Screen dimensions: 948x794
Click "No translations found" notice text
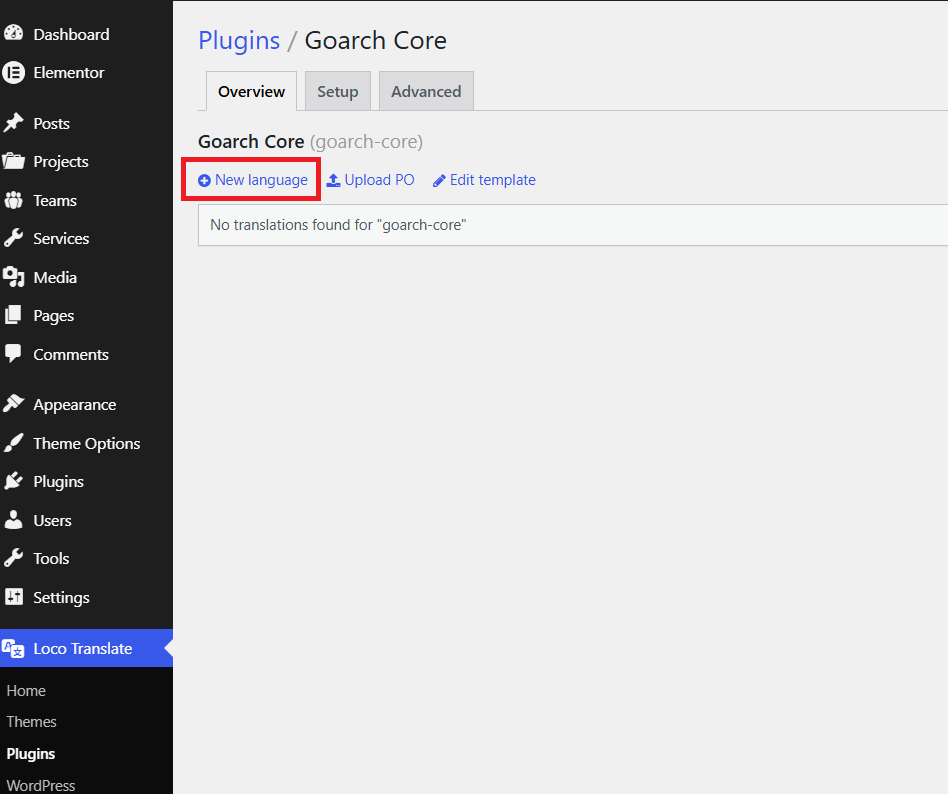pos(338,225)
